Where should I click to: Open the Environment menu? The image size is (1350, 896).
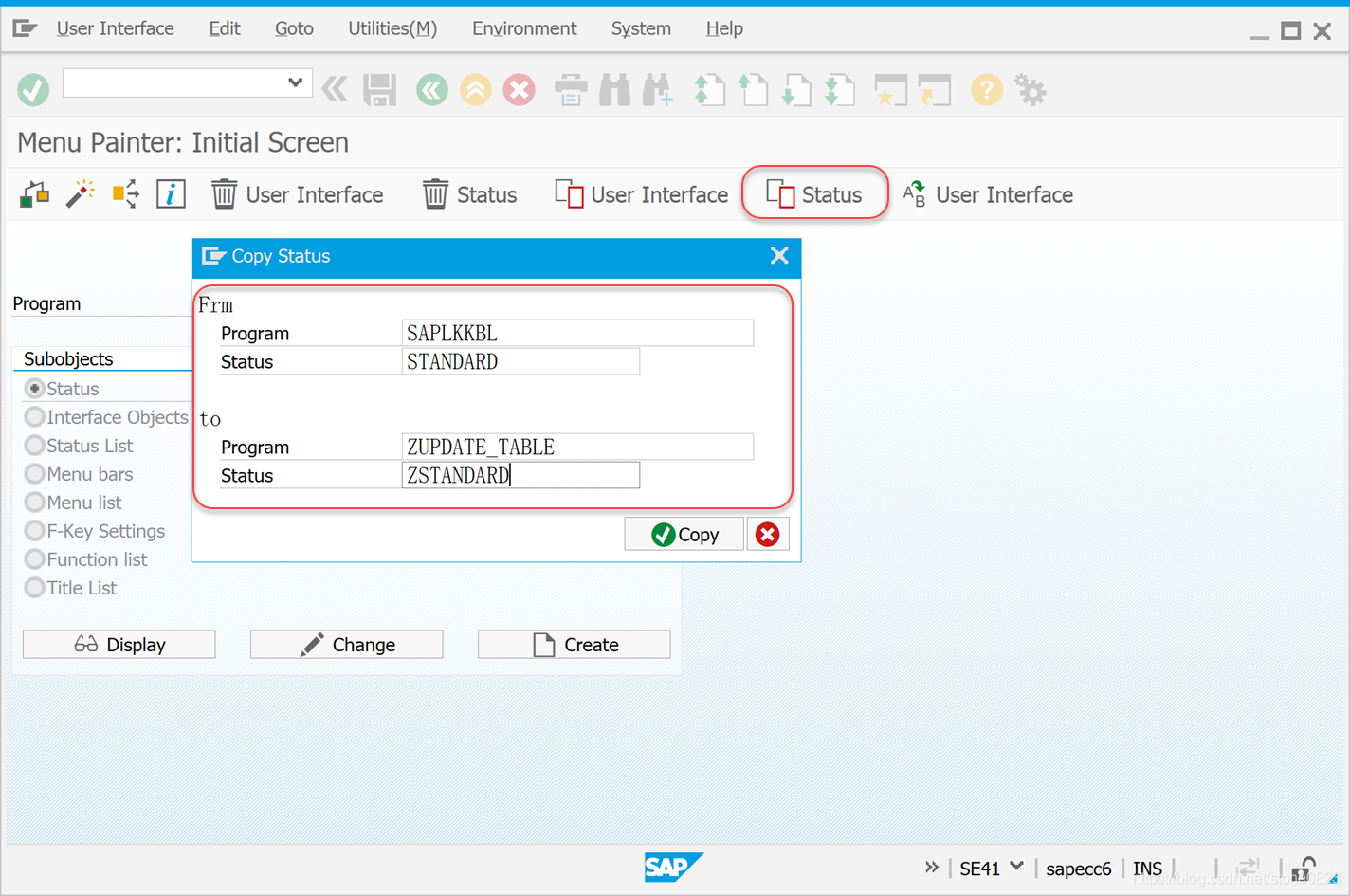524,28
